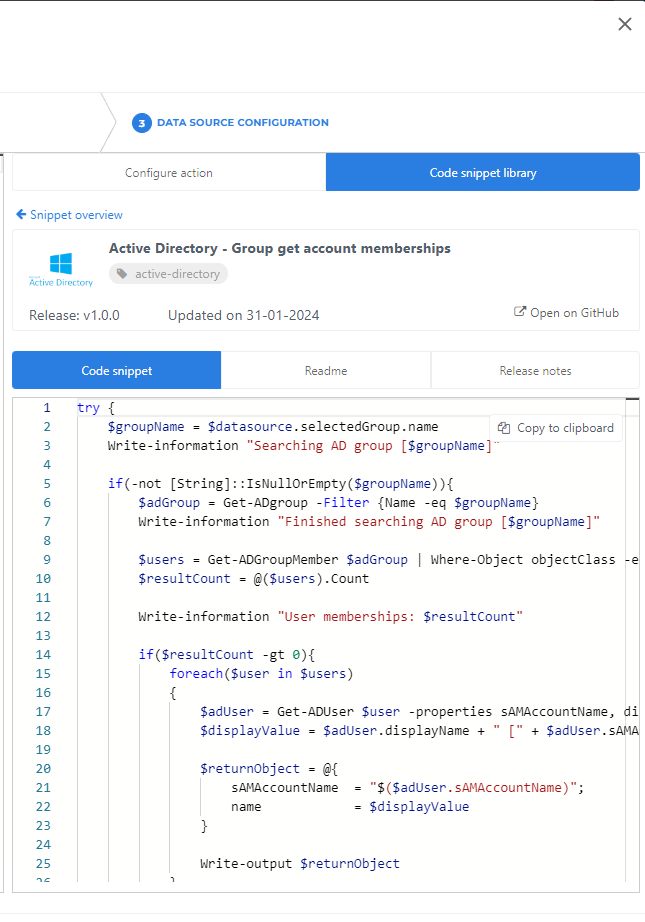Click '$returnObject = @{' on line 20

[x=269, y=769]
